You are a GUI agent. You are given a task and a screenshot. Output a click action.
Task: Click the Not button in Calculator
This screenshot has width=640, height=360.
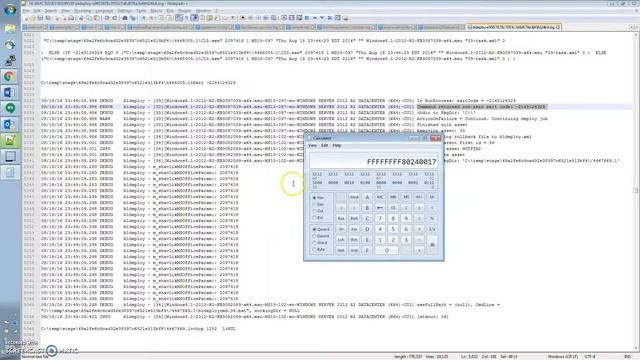click(341, 250)
